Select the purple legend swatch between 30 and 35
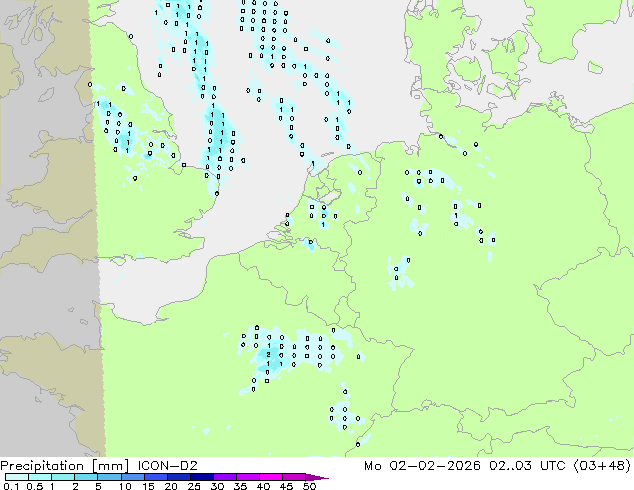 point(224,477)
